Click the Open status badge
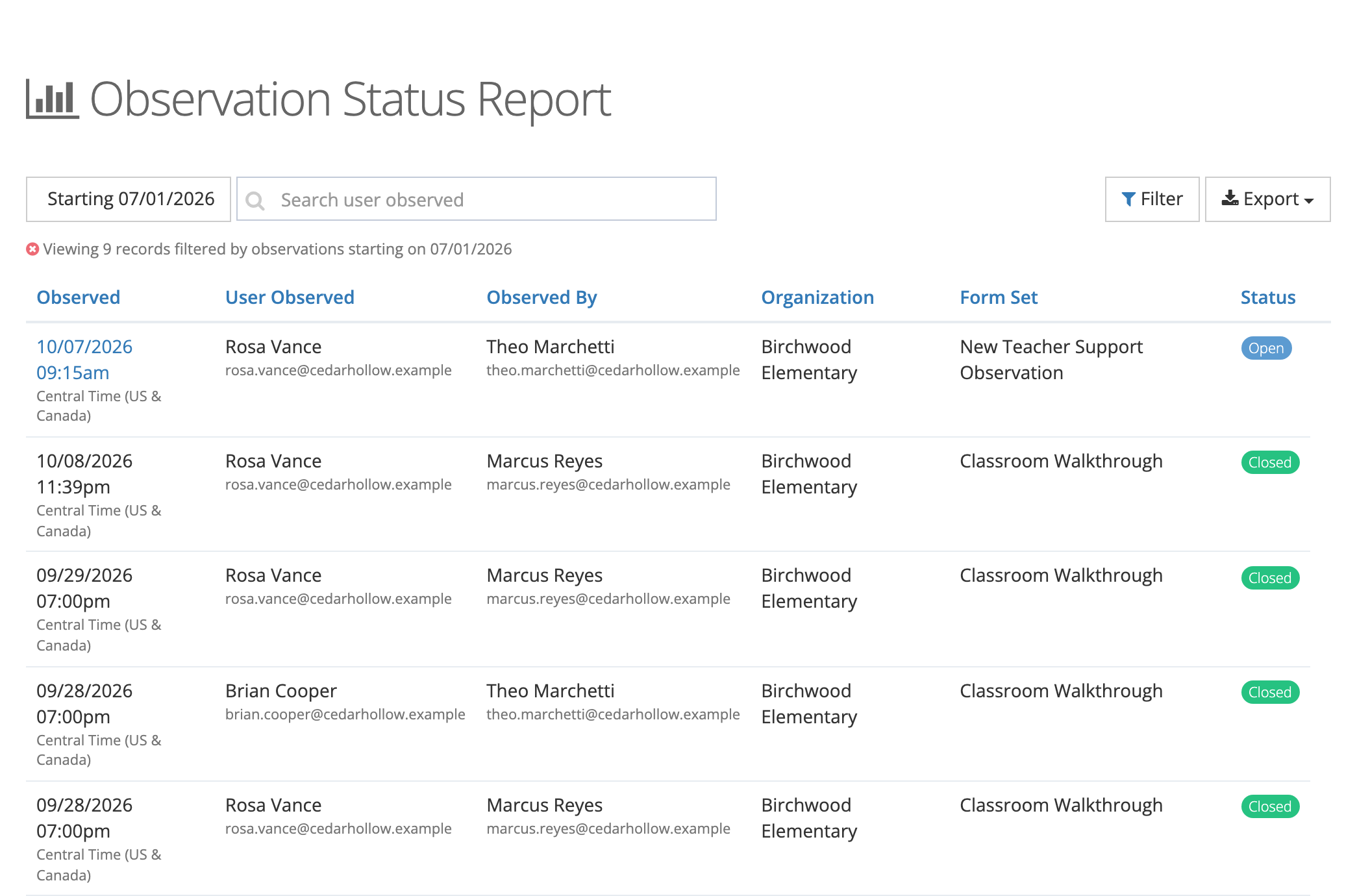The image size is (1357, 896). coord(1266,348)
